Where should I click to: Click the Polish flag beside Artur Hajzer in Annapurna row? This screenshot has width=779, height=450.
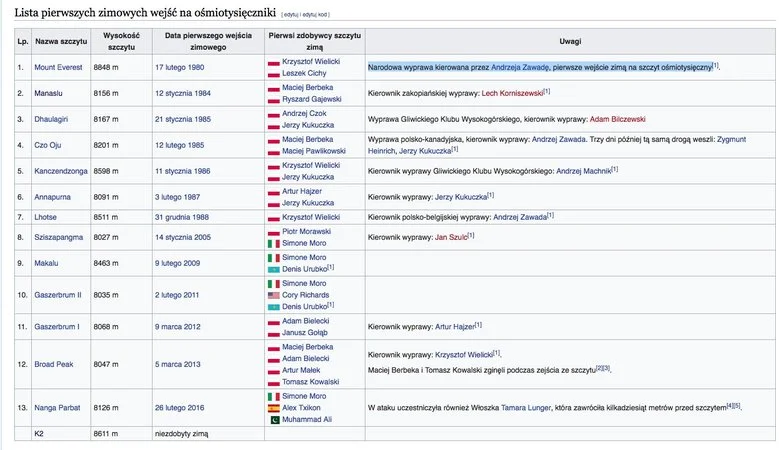click(x=274, y=192)
